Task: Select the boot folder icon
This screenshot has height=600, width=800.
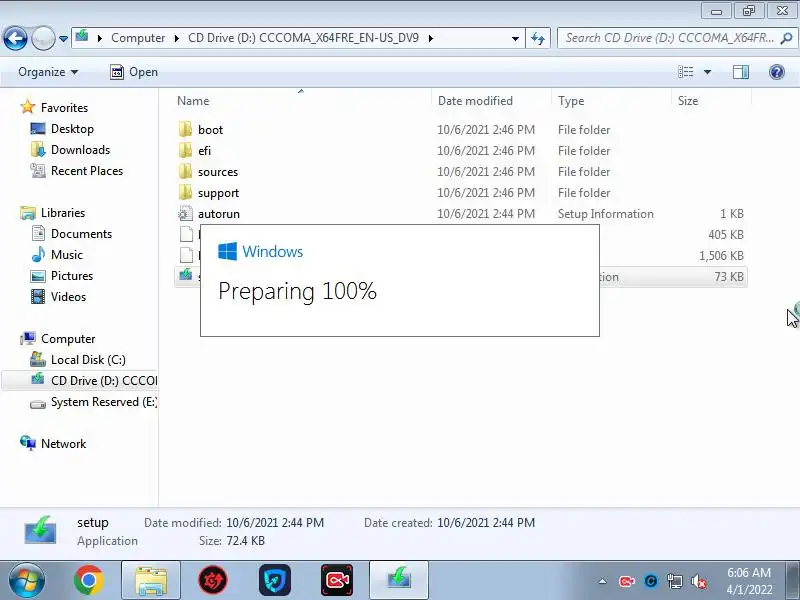Action: pos(185,129)
